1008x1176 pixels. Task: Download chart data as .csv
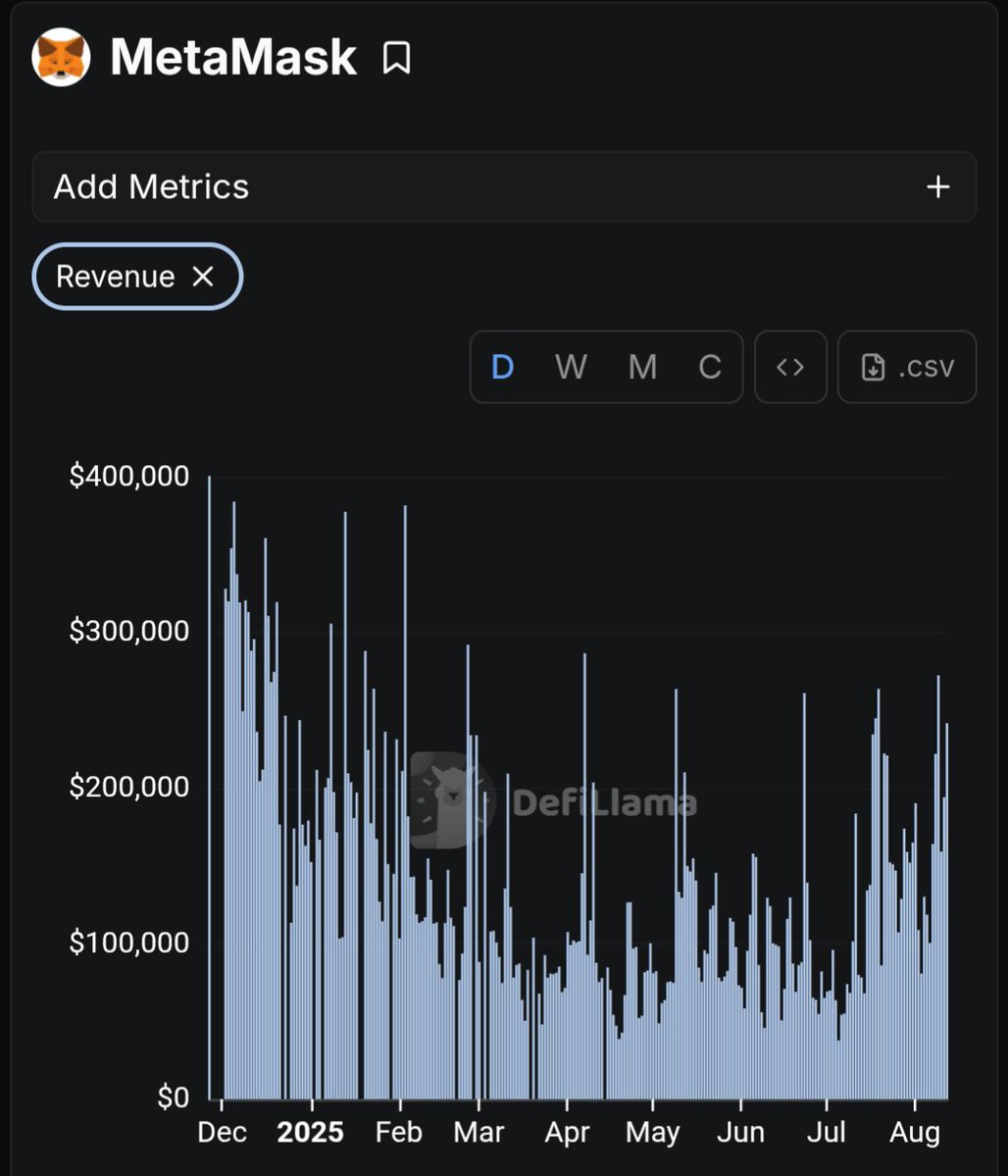pyautogui.click(x=907, y=367)
